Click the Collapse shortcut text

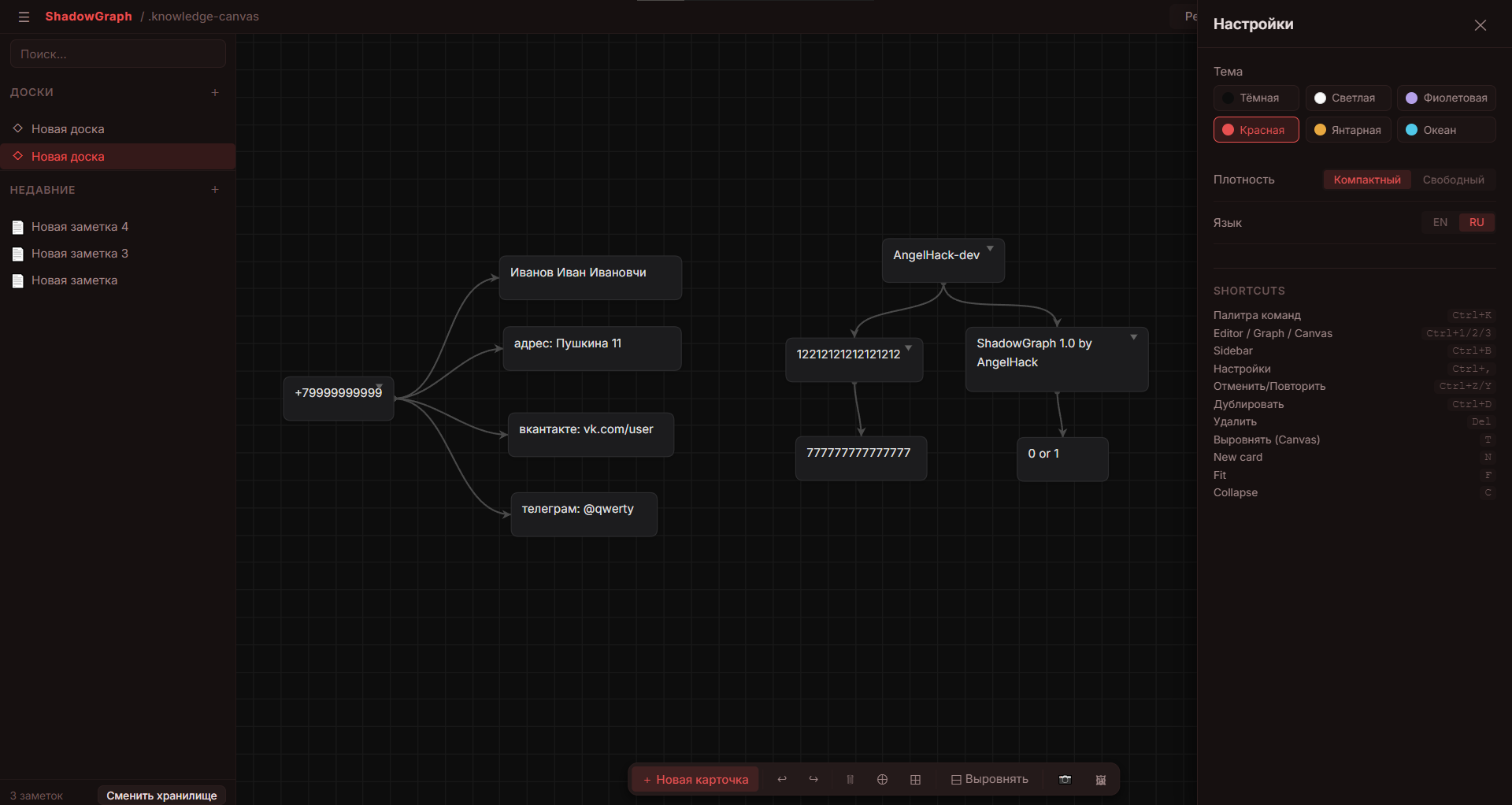click(1236, 492)
